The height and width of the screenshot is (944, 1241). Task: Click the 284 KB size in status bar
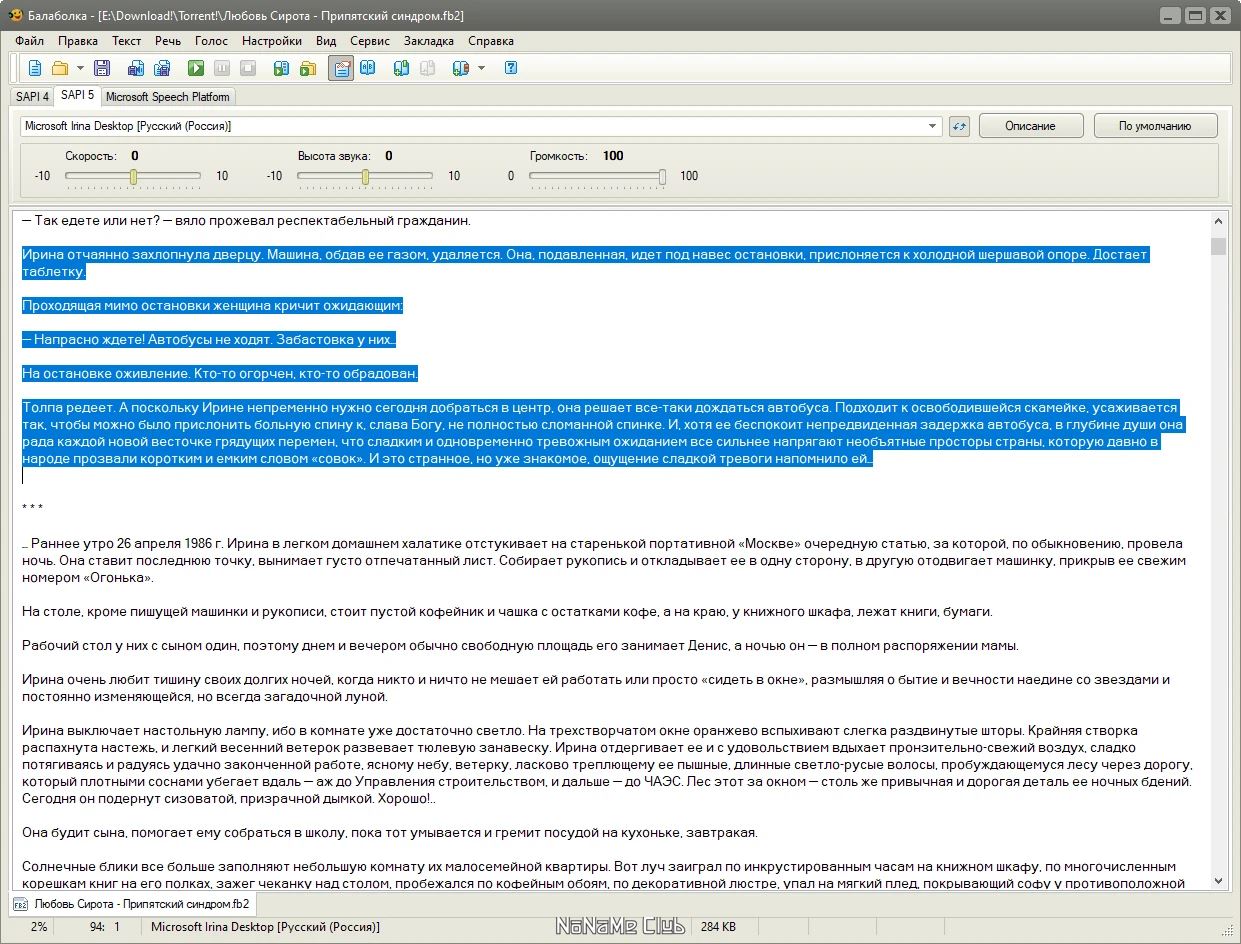tap(718, 927)
